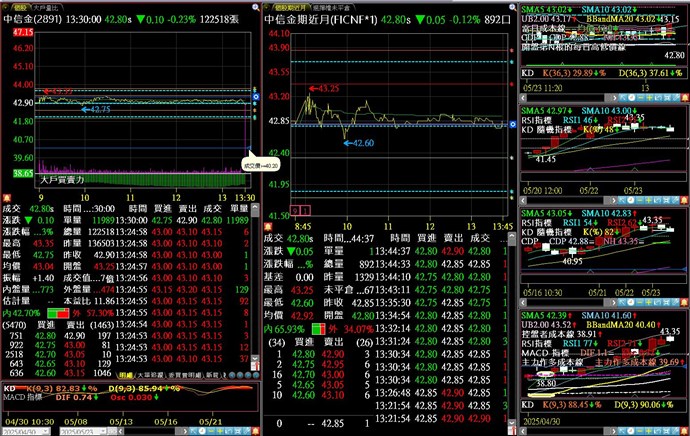Switch to the 選擇權未平倉 tab
This screenshot has width=690, height=436.
click(331, 8)
